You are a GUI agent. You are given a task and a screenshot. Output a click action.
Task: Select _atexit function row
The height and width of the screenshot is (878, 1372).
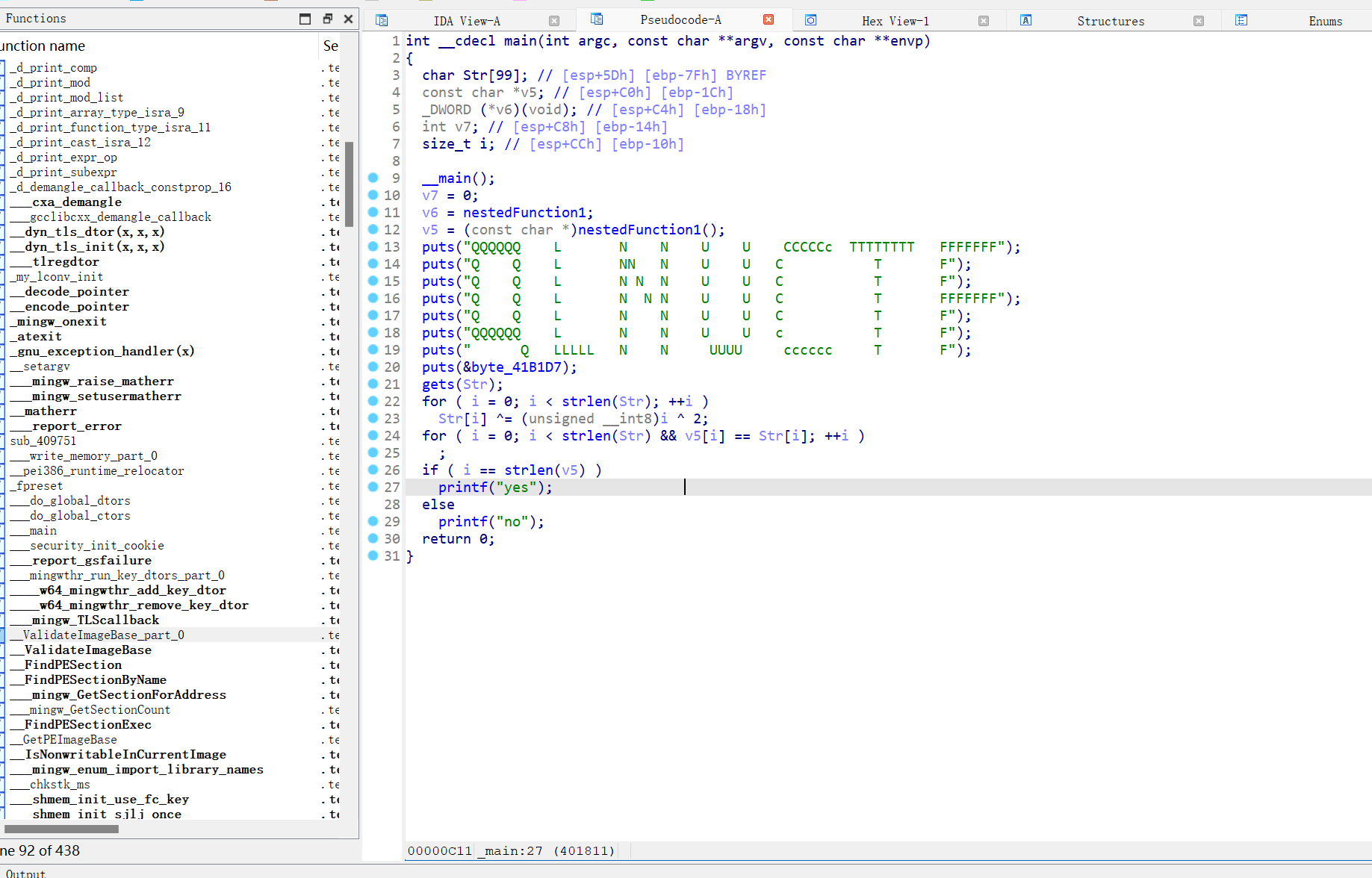(x=36, y=336)
